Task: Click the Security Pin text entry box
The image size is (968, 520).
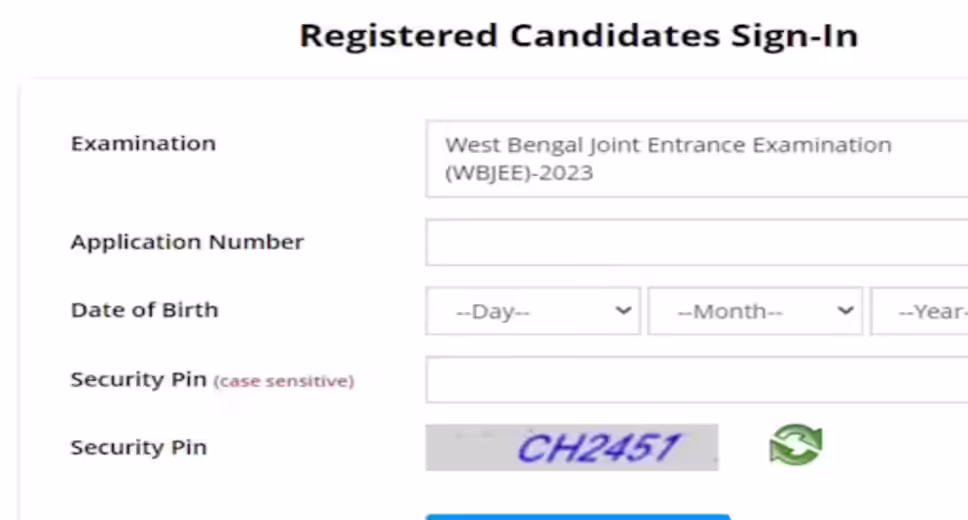Action: coord(696,380)
